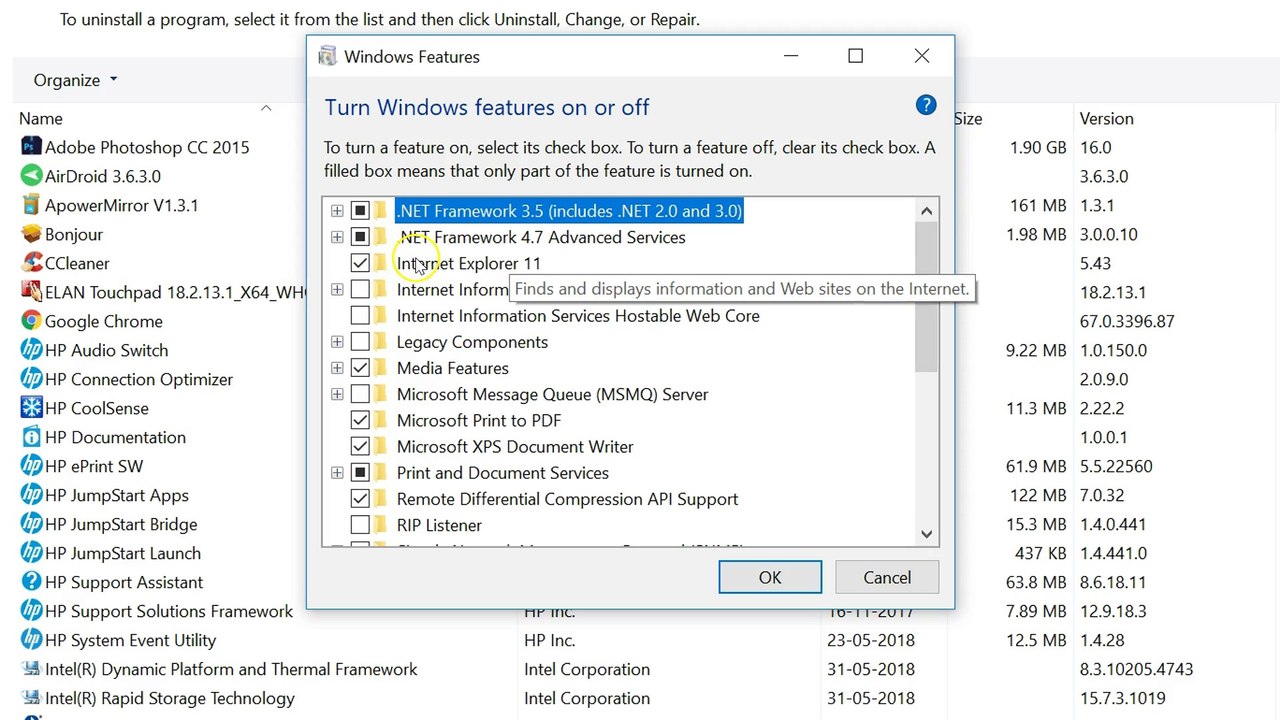Click the features list scrollbar up arrow
Screen dimensions: 1280x720
(x=926, y=210)
